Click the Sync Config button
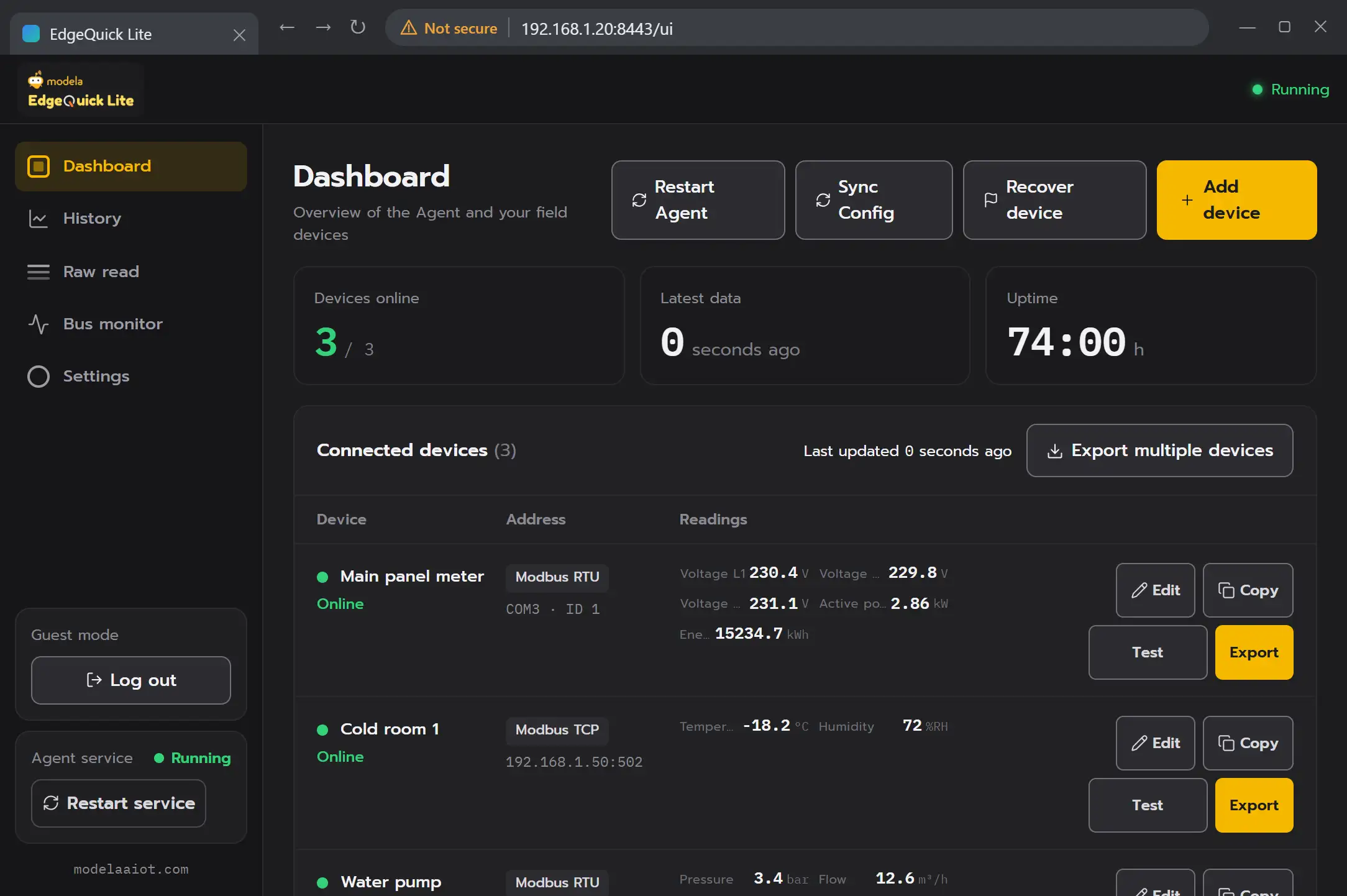Image resolution: width=1347 pixels, height=896 pixels. coord(874,200)
